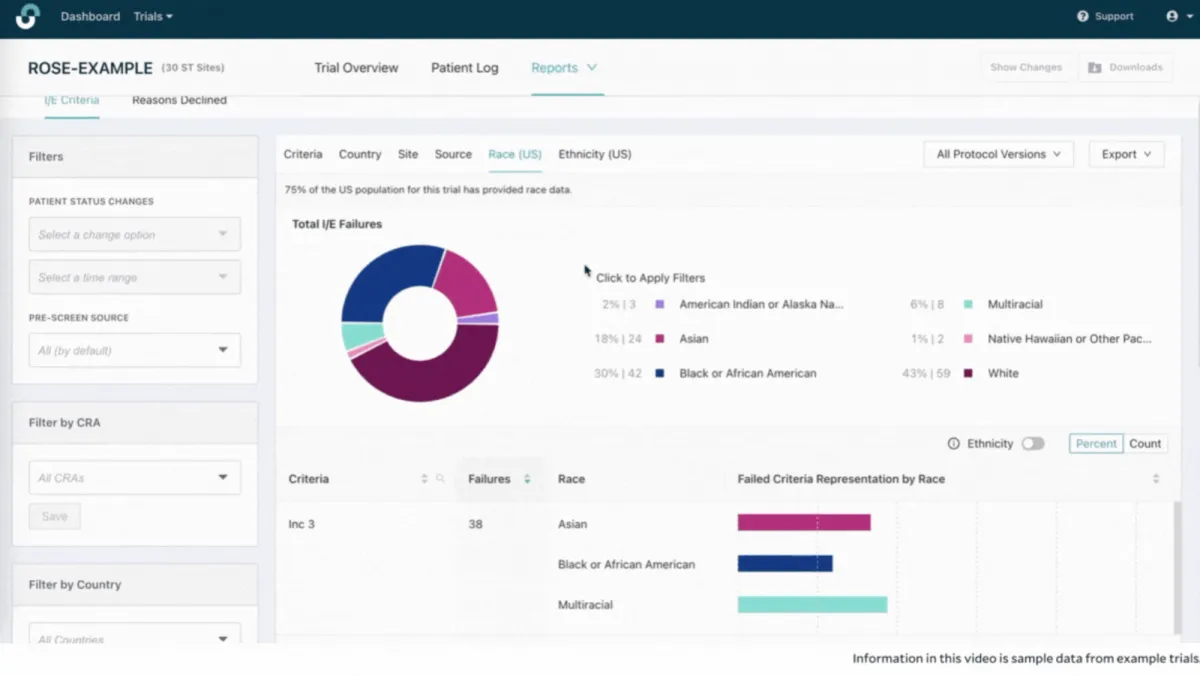Select Percent view option
1200x676 pixels.
pyautogui.click(x=1096, y=444)
